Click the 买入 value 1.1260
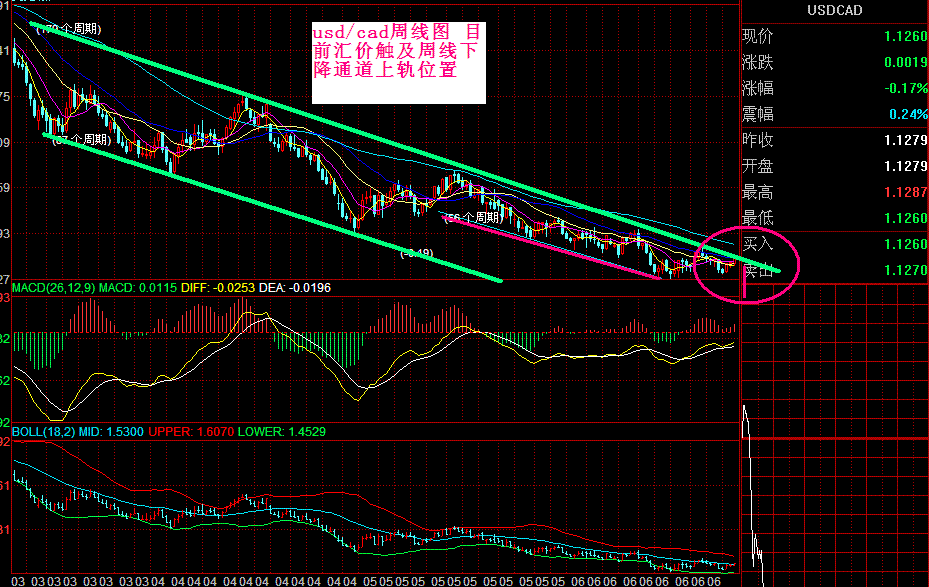Image resolution: width=929 pixels, height=587 pixels. click(x=906, y=244)
